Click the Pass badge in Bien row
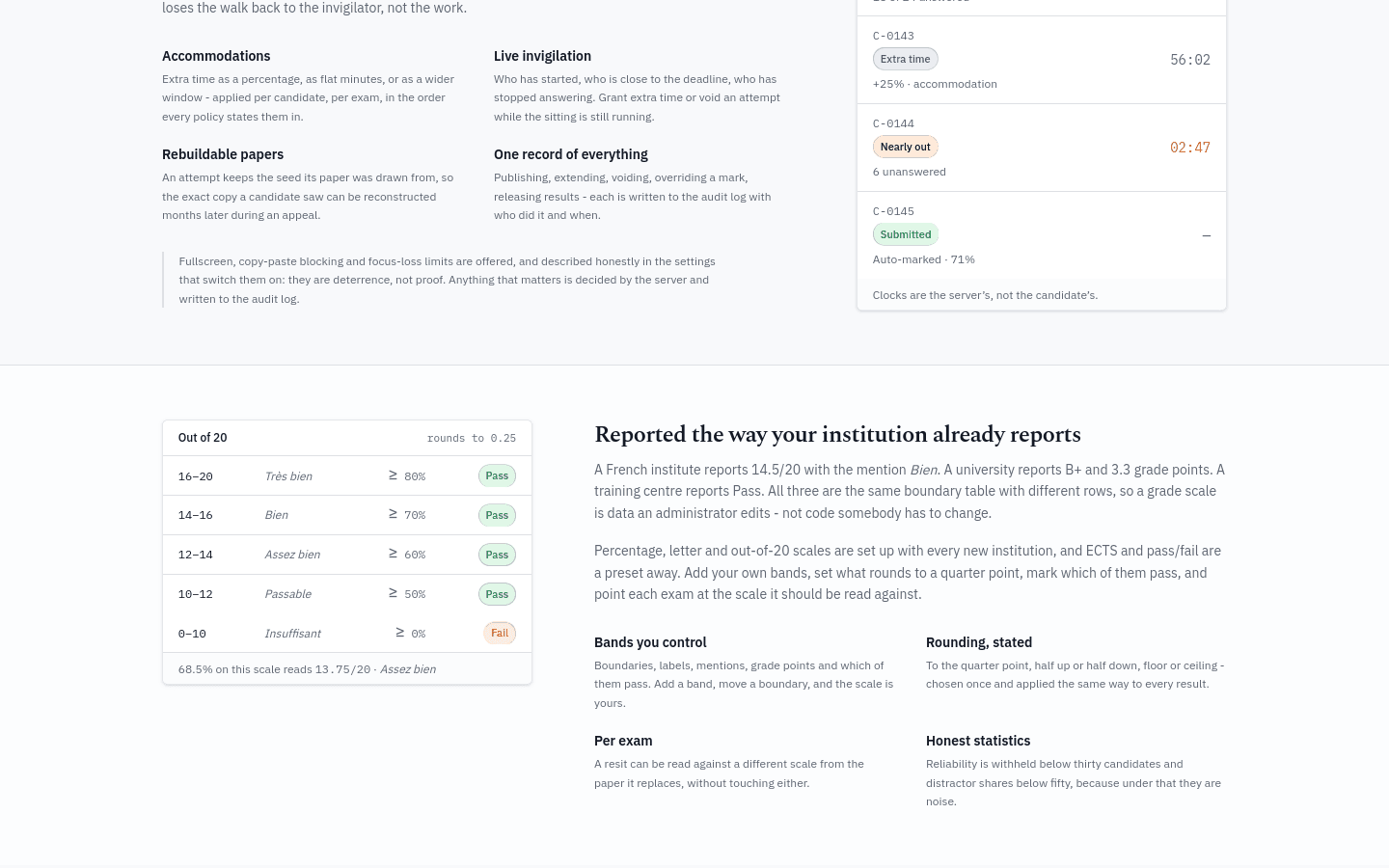This screenshot has height=868, width=1389. point(497,515)
